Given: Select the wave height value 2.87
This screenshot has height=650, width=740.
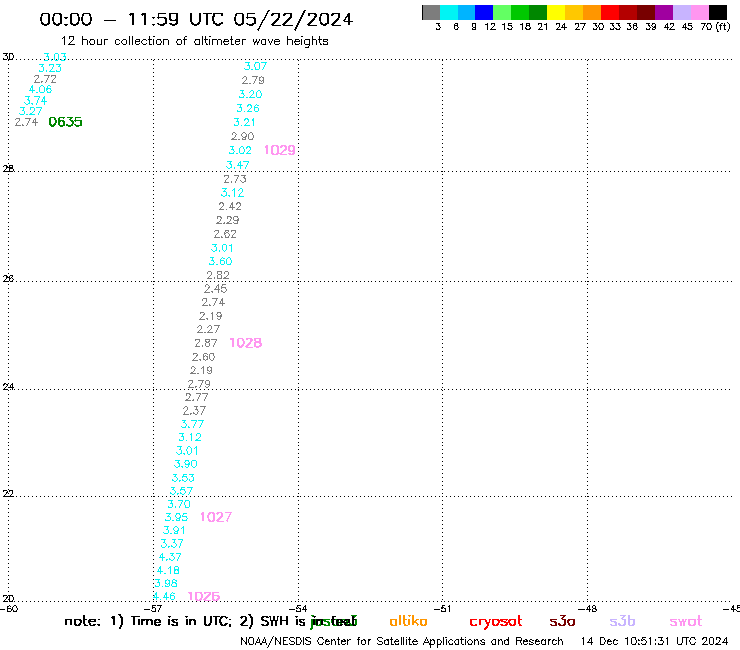Looking at the screenshot, I should (206, 343).
